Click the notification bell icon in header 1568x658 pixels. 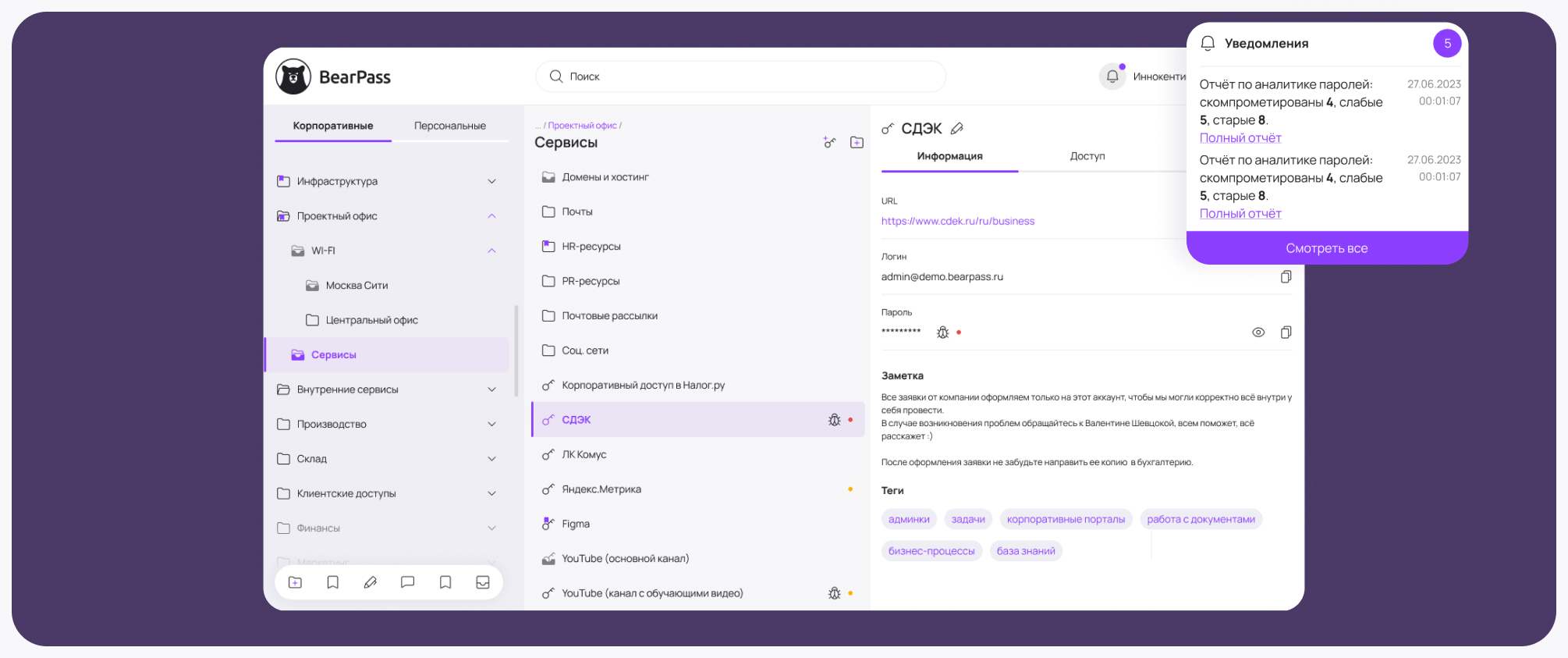(1112, 76)
